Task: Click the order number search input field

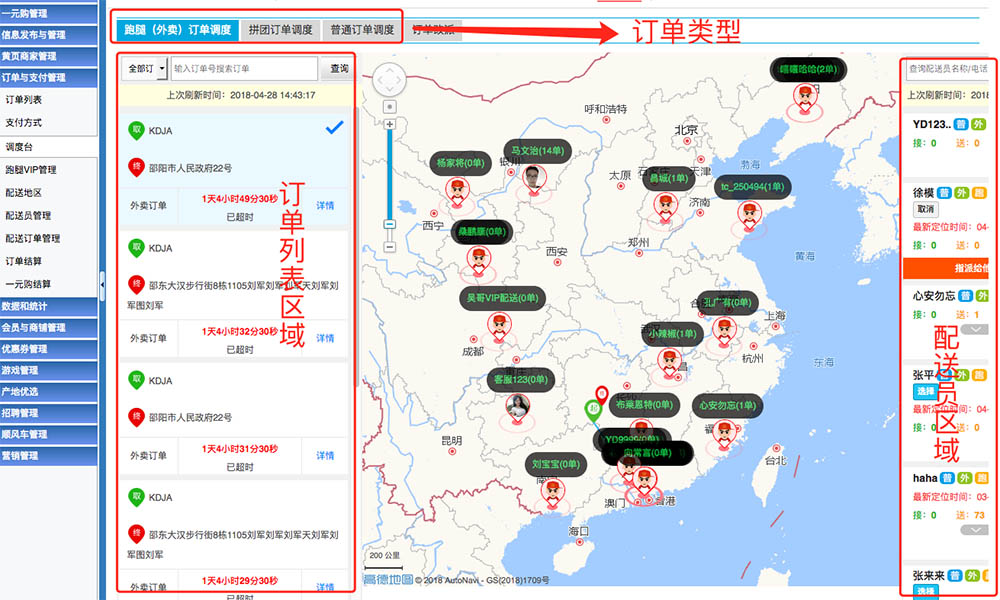Action: click(244, 69)
